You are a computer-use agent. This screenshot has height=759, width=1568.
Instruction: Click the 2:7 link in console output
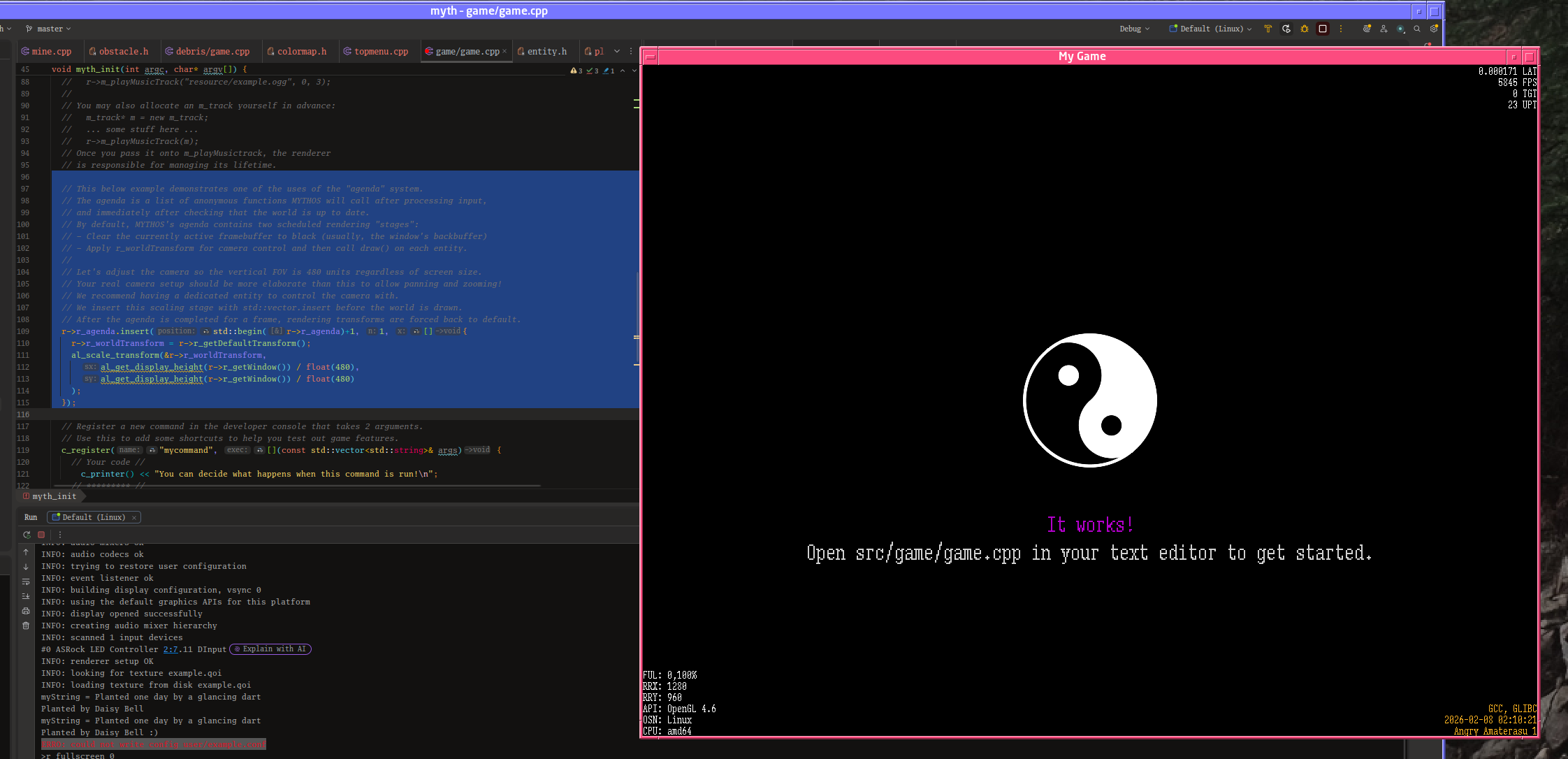click(x=170, y=649)
